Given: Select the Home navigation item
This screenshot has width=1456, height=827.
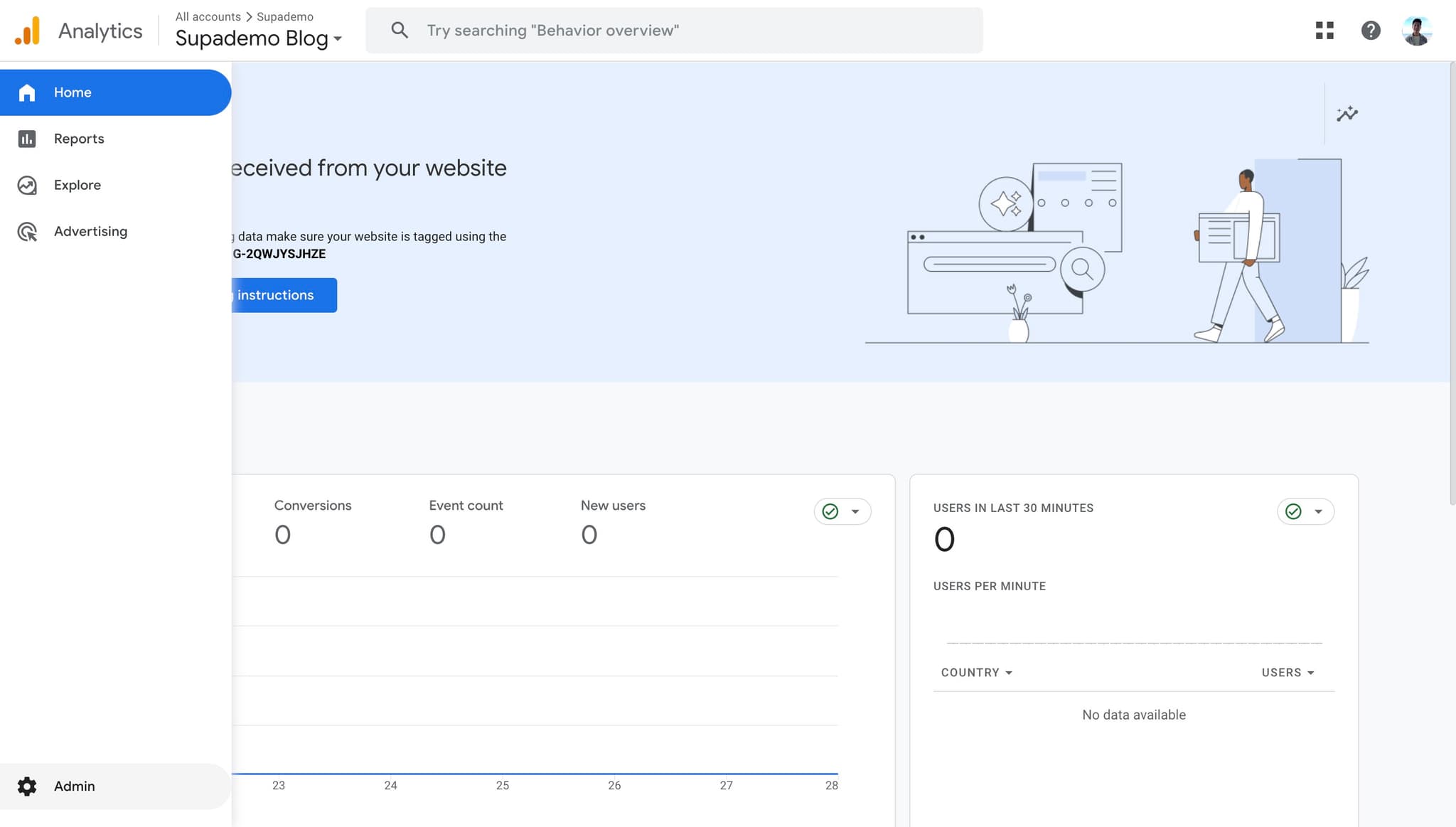Looking at the screenshot, I should 73,92.
